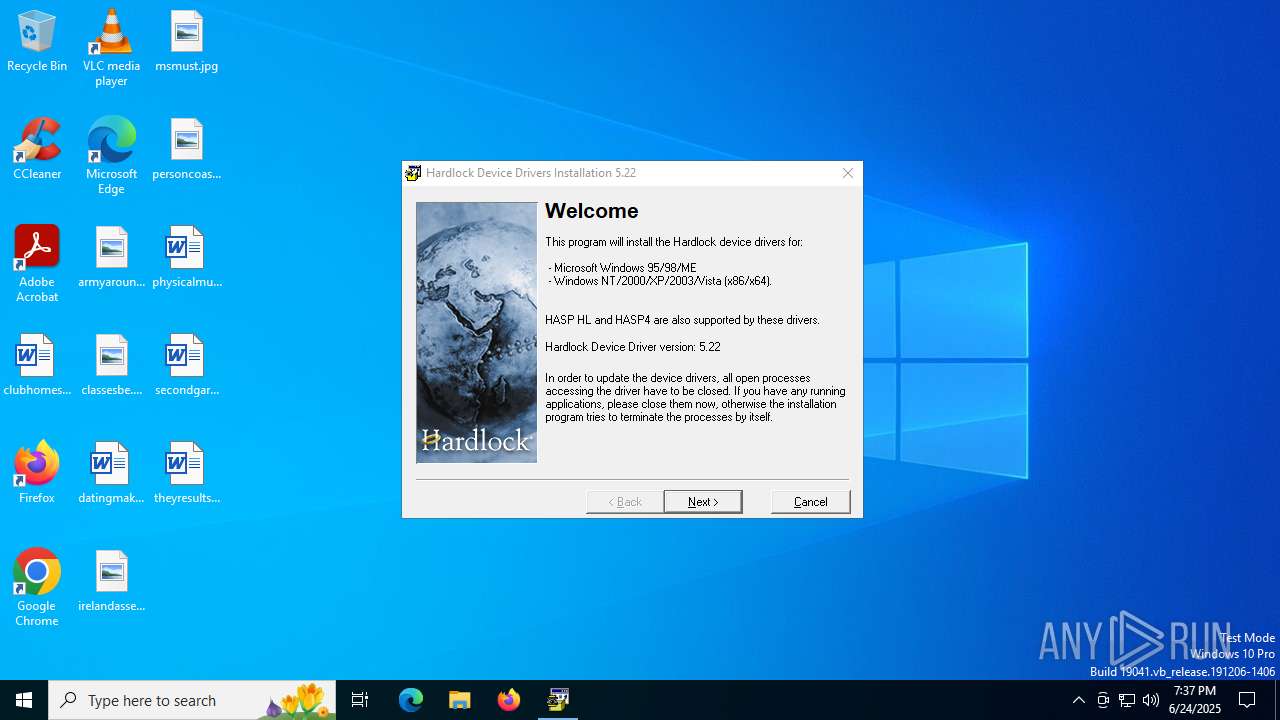Select the armyaroun... image file
Screen dimensions: 1280x720
click(x=111, y=258)
